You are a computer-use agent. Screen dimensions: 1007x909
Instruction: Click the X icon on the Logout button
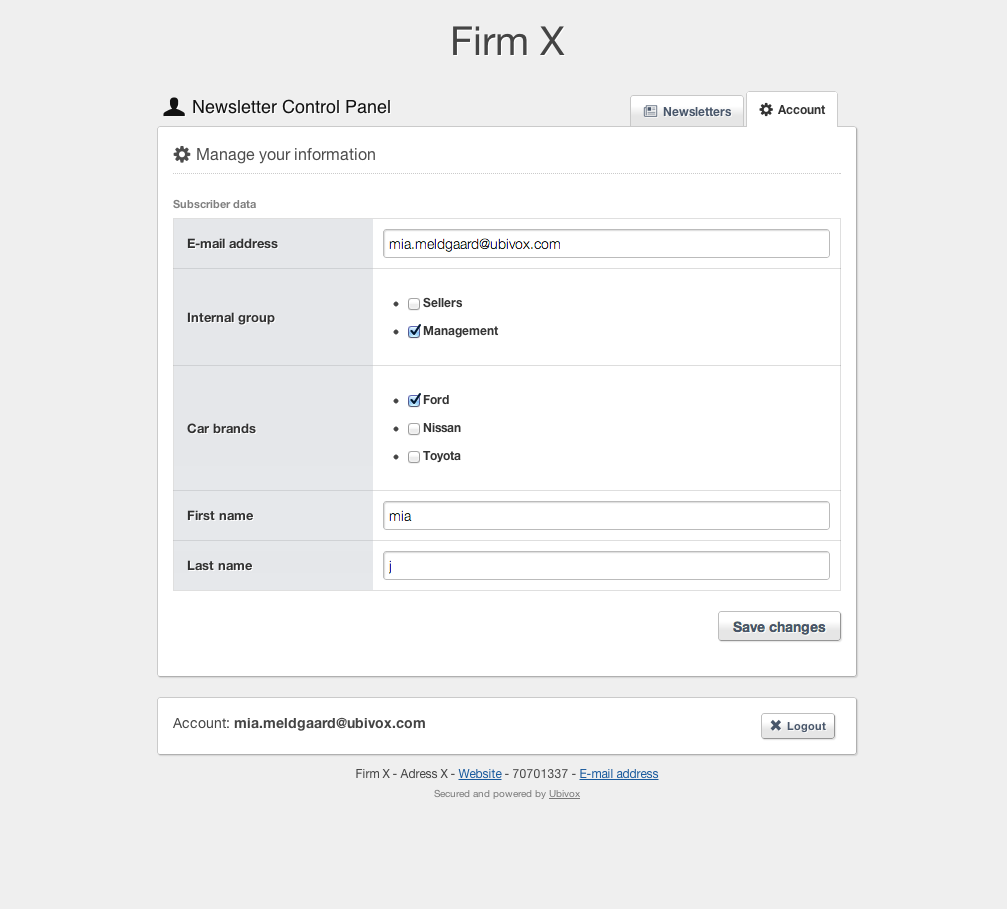pos(775,725)
